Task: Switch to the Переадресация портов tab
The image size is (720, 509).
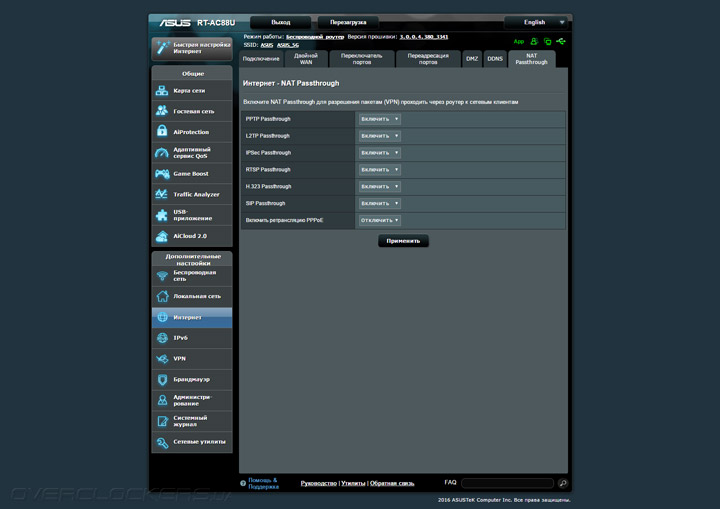Action: pyautogui.click(x=428, y=59)
